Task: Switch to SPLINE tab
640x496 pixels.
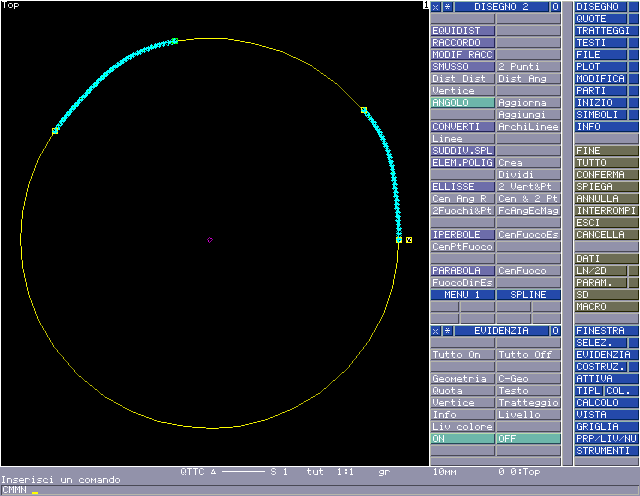Action: [529, 295]
